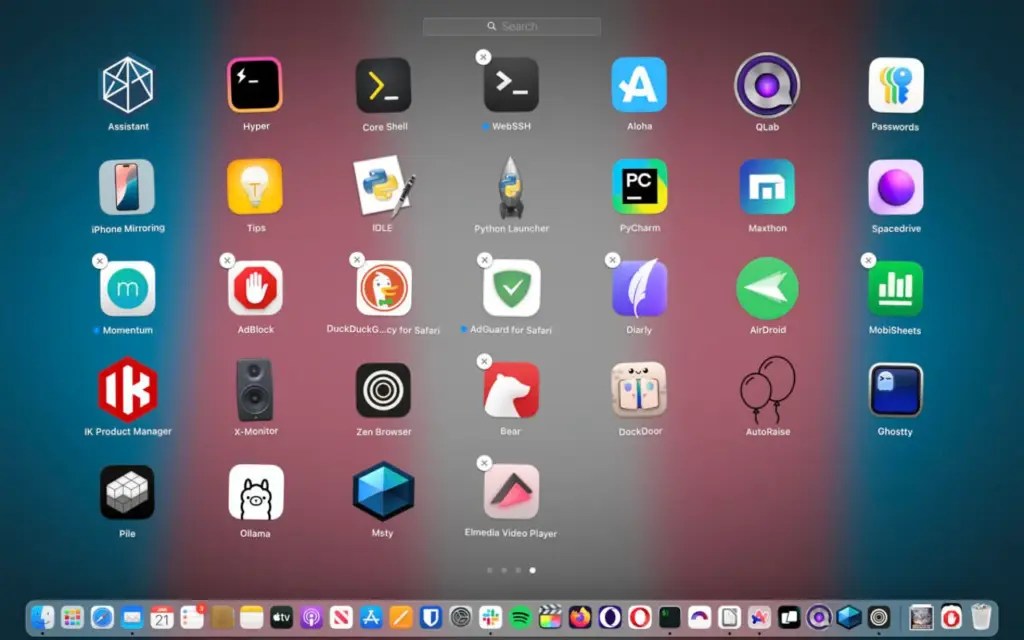Remove DuckDuckGo app via X badge
1024x640 pixels.
pos(357,260)
